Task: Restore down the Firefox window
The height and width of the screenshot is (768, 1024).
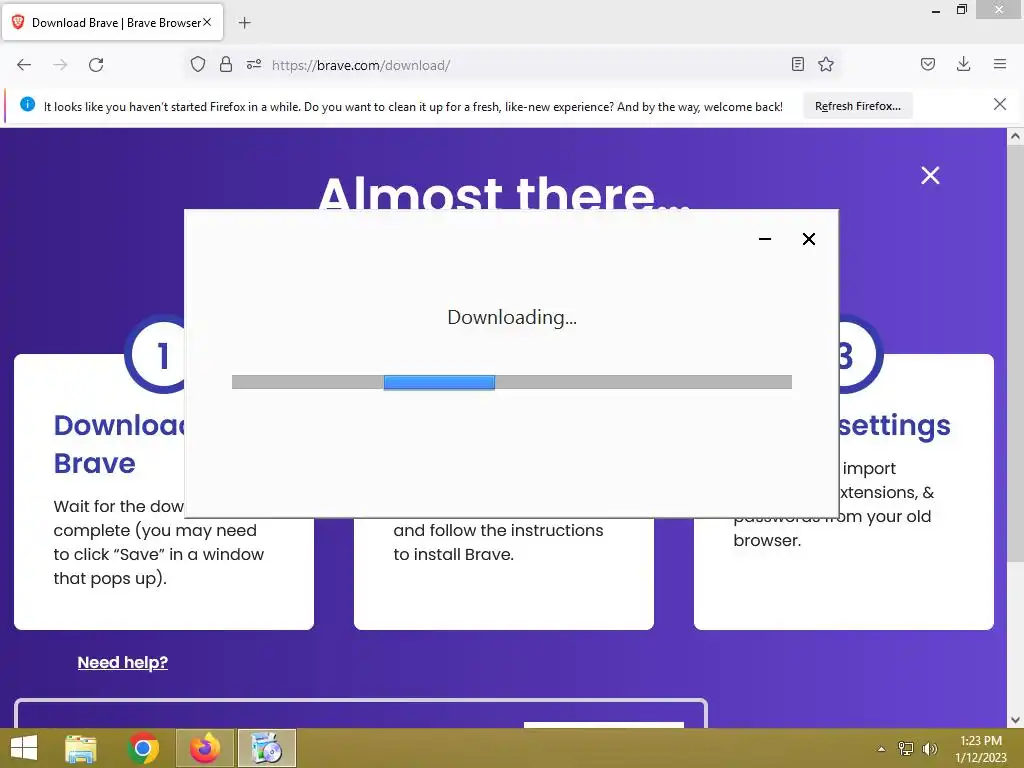Action: click(962, 10)
